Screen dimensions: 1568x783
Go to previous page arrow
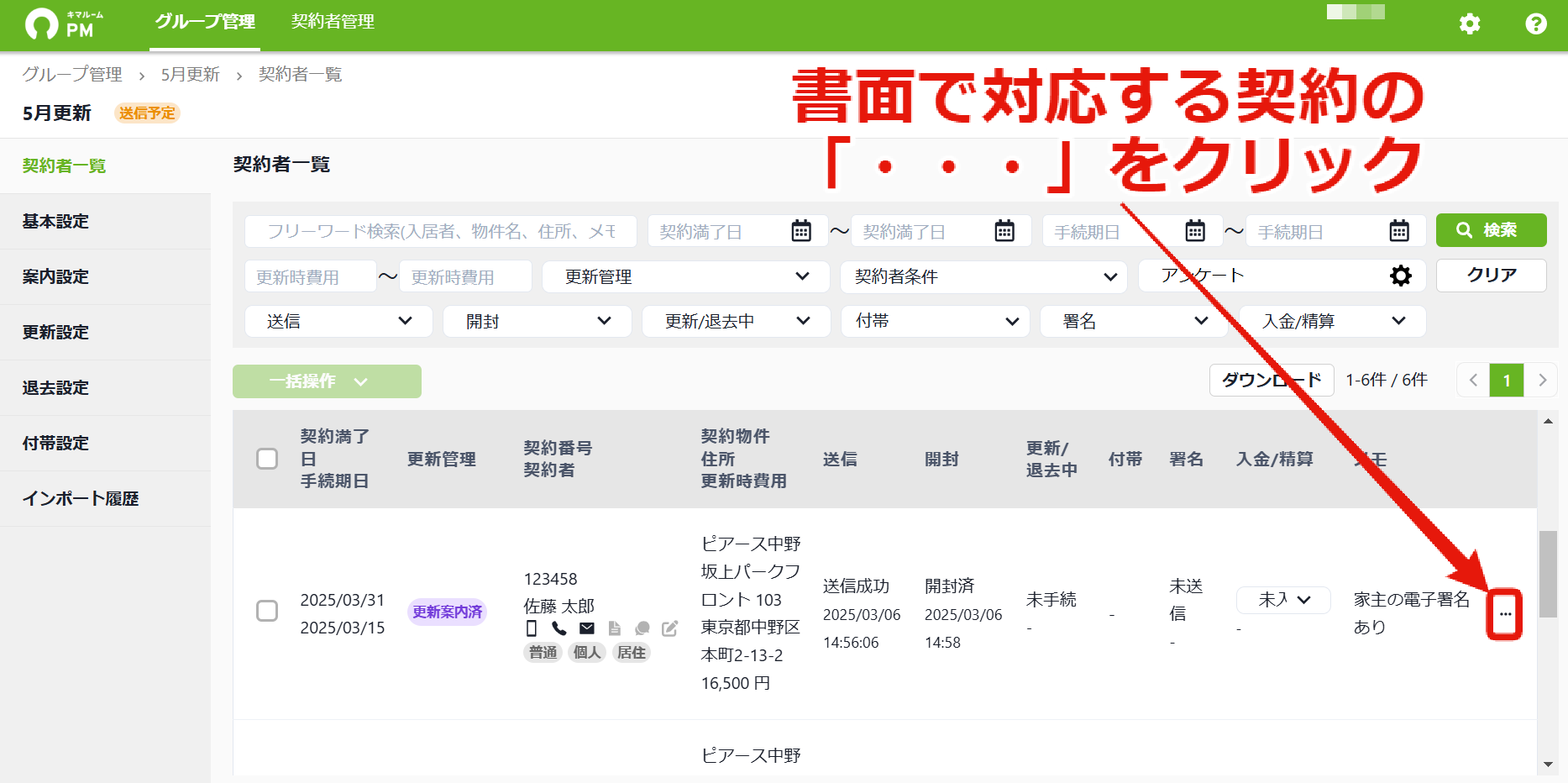point(1473,381)
